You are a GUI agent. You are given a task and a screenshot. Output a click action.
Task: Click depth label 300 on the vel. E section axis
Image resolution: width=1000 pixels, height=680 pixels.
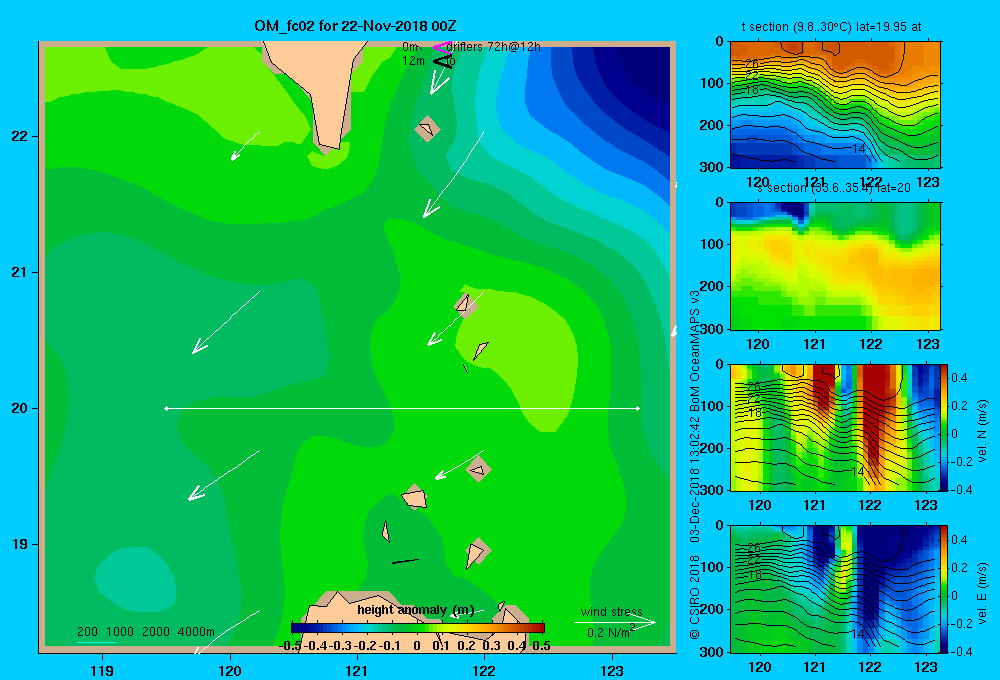(x=712, y=652)
